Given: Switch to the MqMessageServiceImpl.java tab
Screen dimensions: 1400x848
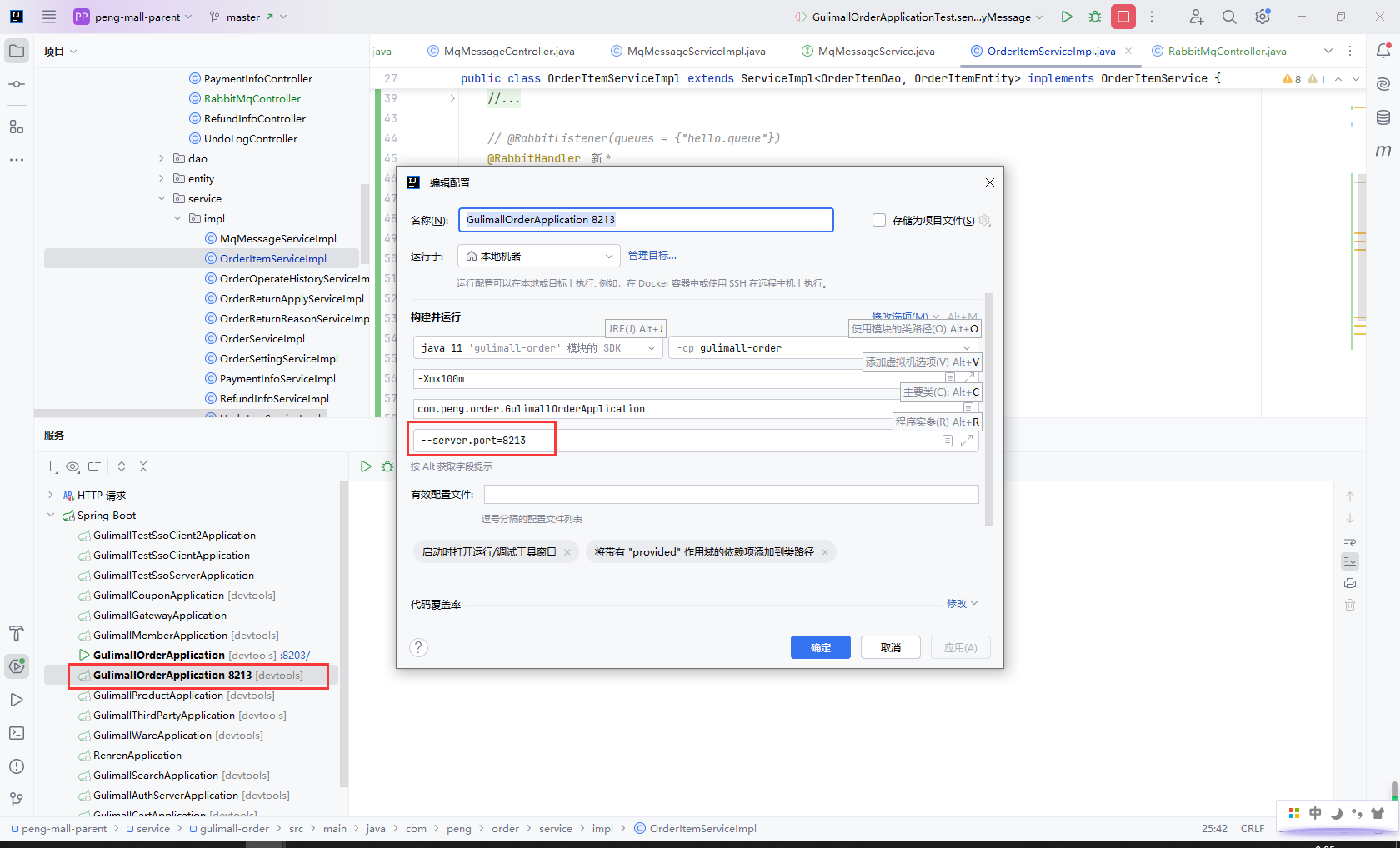Looking at the screenshot, I should [688, 51].
